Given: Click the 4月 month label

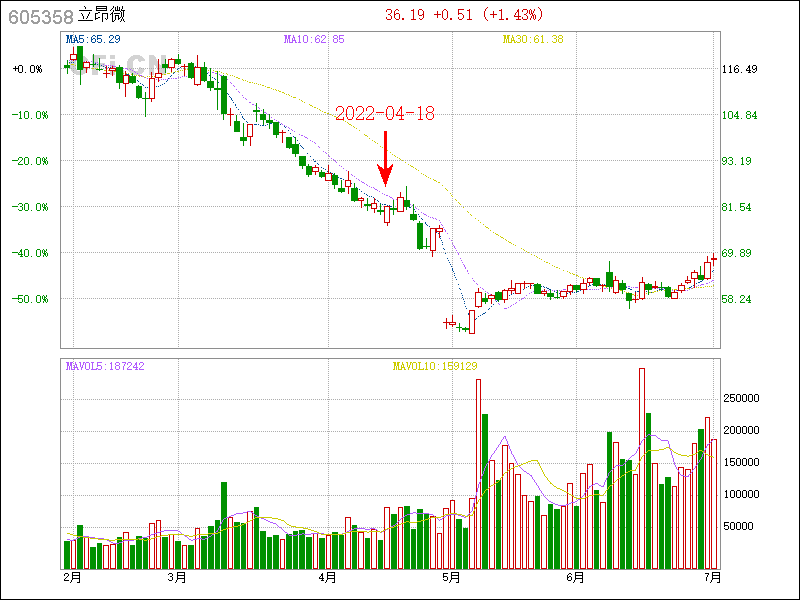Looking at the screenshot, I should [x=327, y=577].
